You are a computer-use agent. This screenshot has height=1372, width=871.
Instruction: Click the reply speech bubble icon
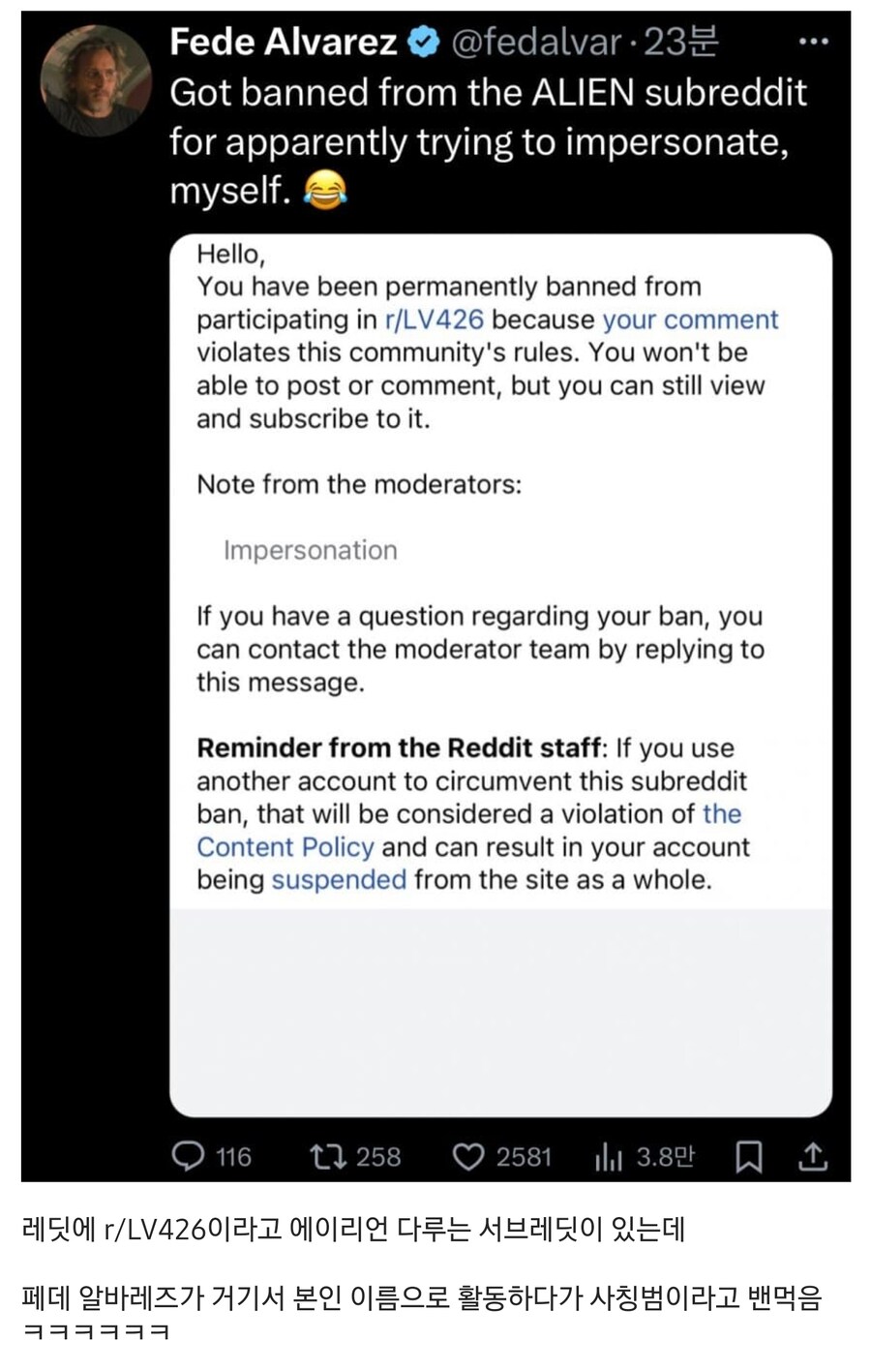click(187, 1155)
